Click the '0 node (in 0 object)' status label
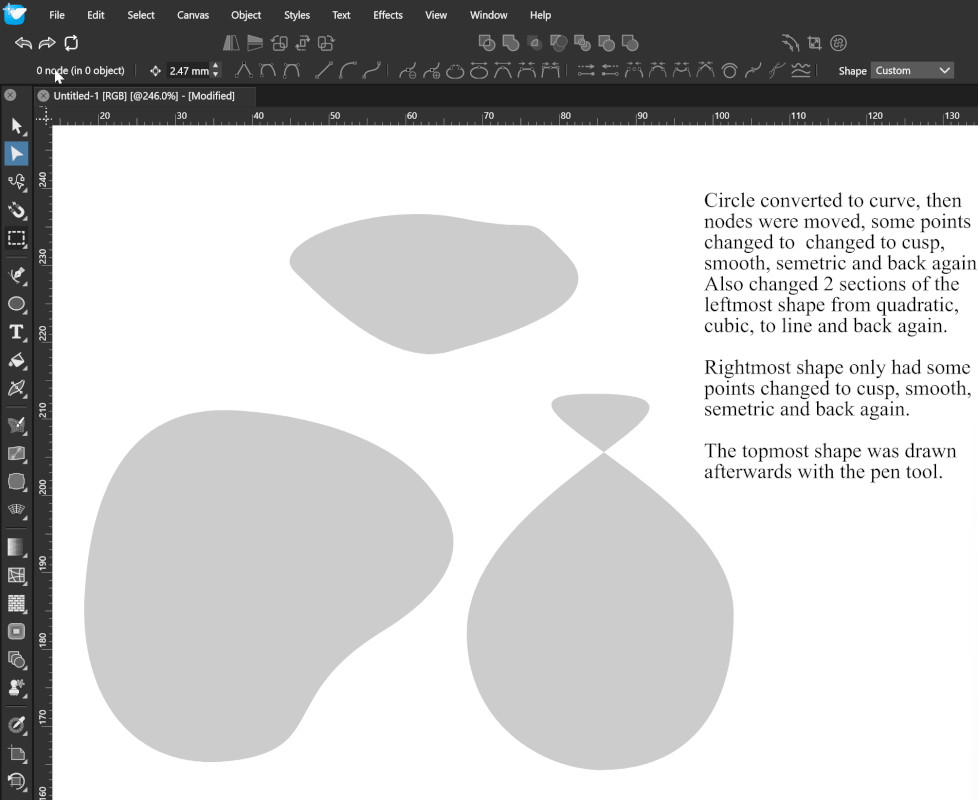Screen dimensions: 978x800 click(x=80, y=70)
